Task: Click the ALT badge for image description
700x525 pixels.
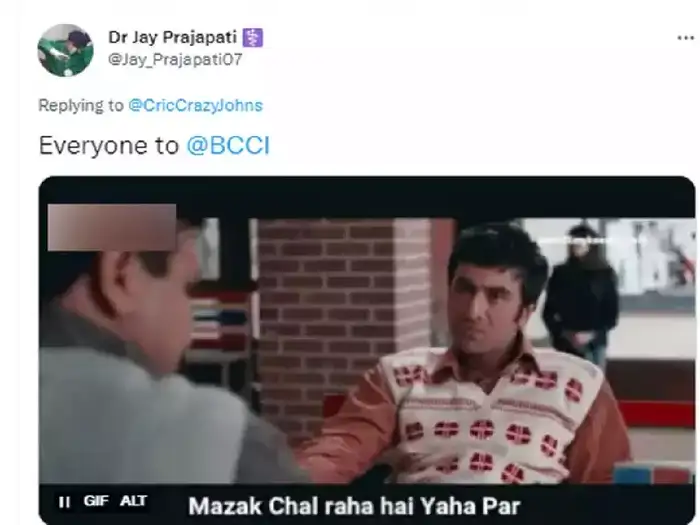Action: (x=133, y=501)
